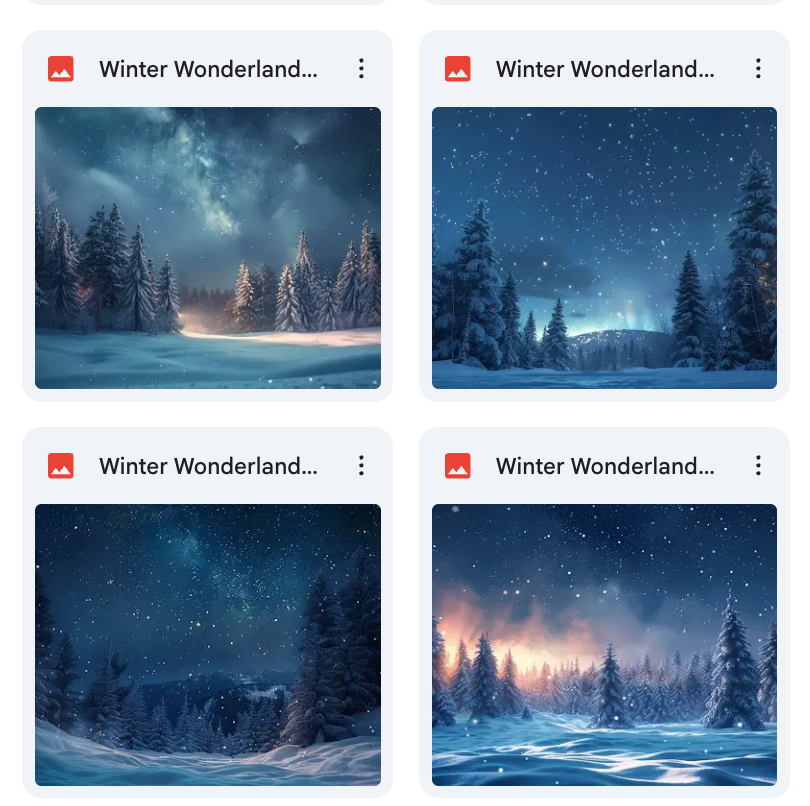The width and height of the screenshot is (810, 806).
Task: Open the thumbnail of the dark starry mountain valley
Action: click(208, 645)
